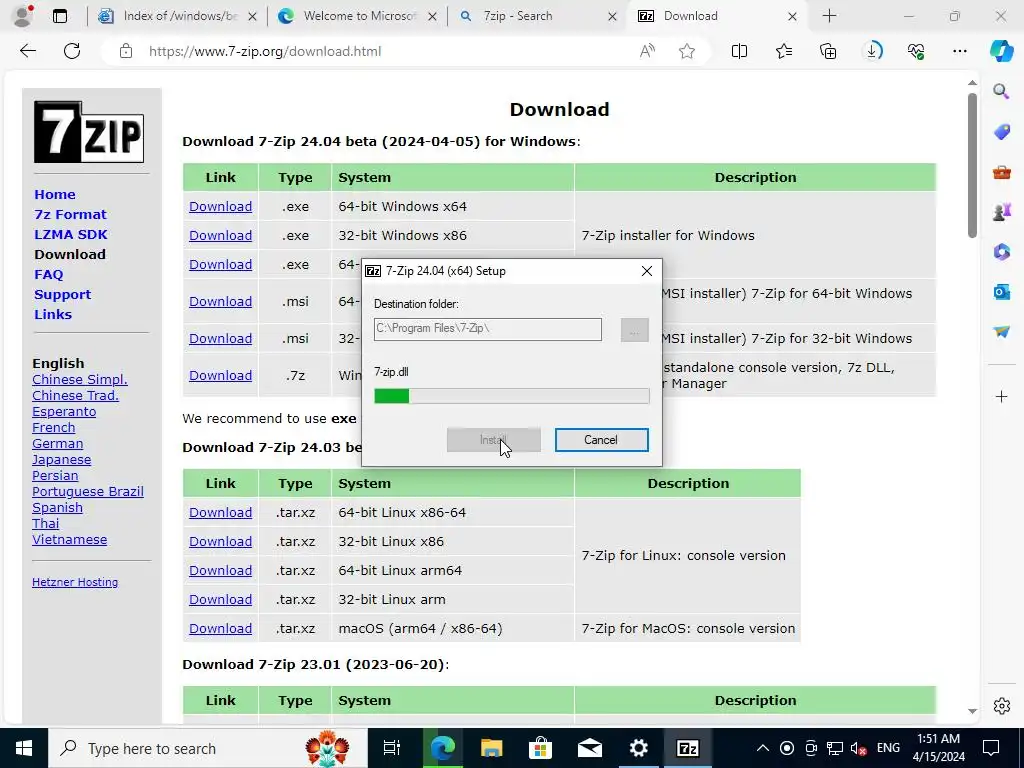Open the sidebar Outlook icon
Viewport: 1024px width, 768px height.
tap(1001, 292)
